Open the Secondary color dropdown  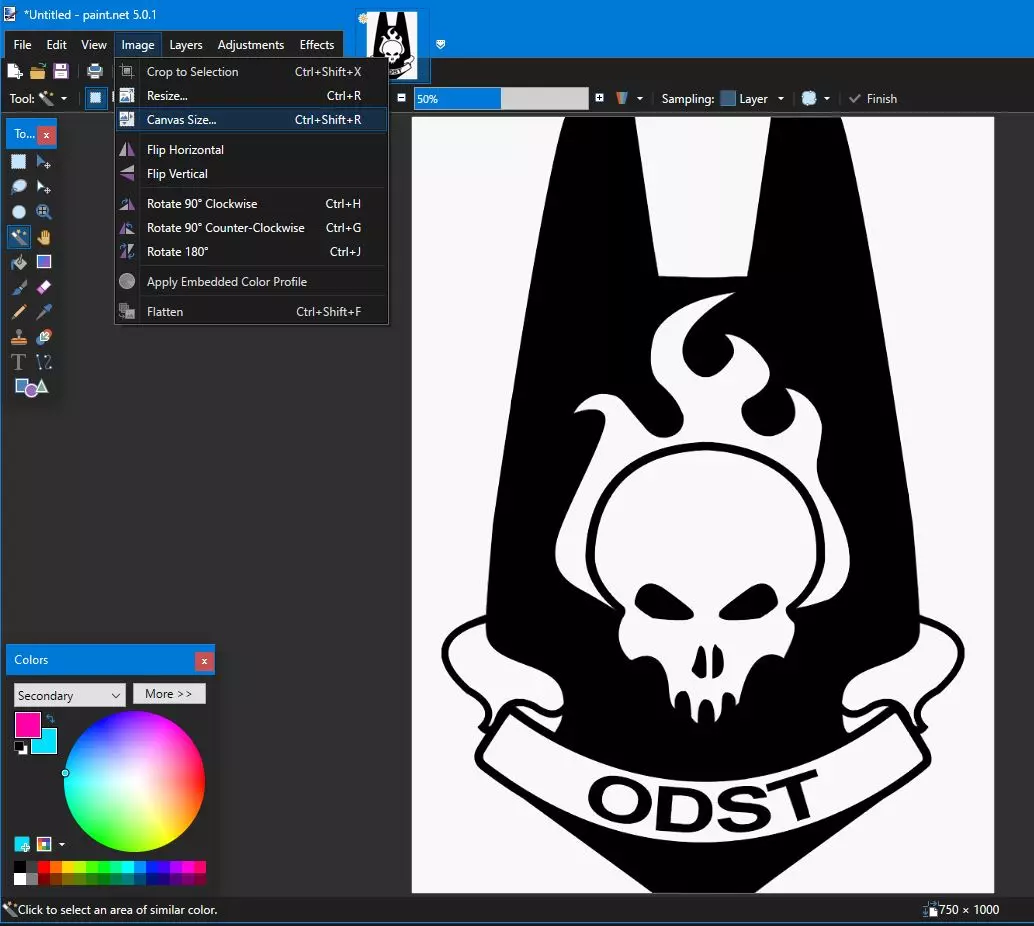pyautogui.click(x=69, y=695)
